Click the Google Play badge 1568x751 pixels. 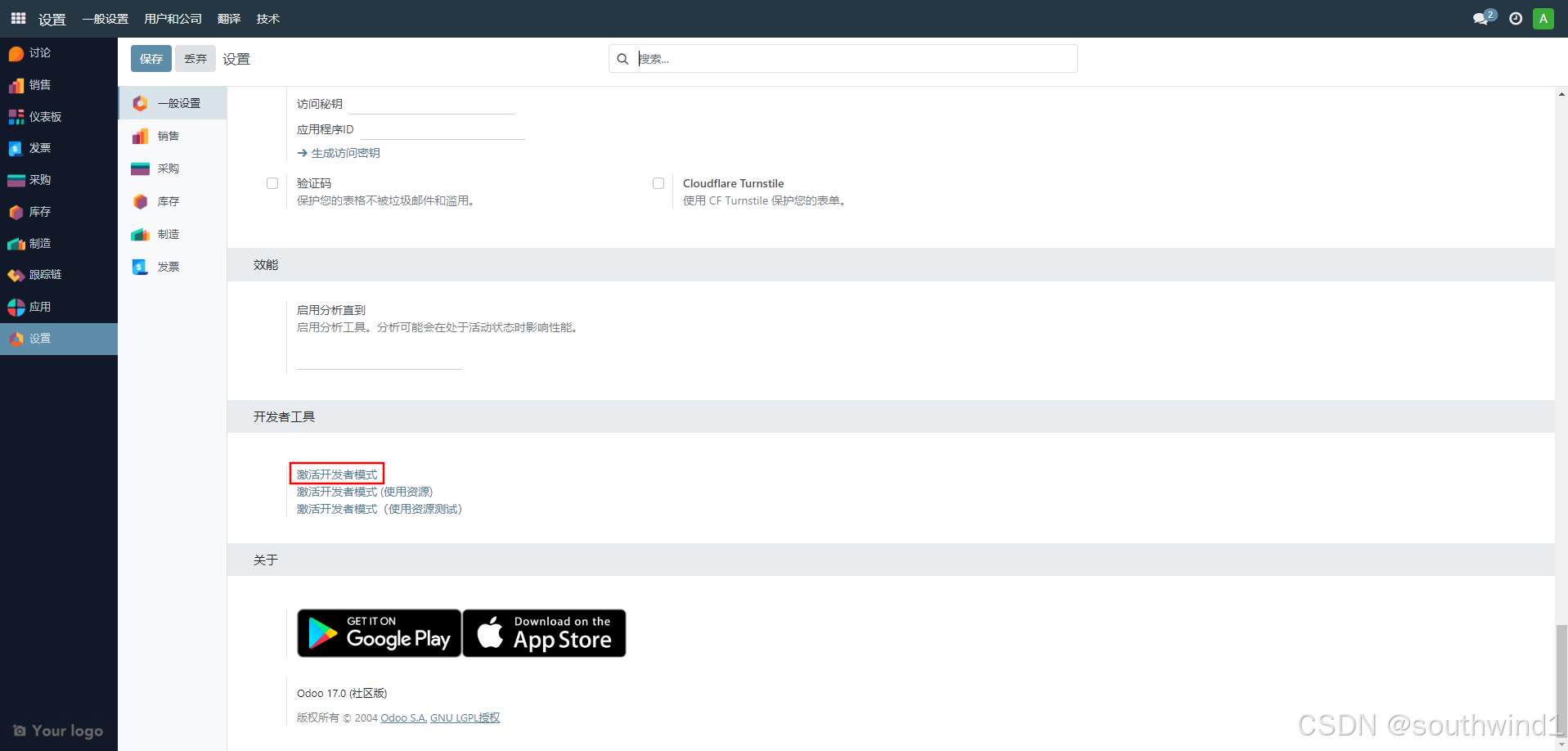point(380,633)
